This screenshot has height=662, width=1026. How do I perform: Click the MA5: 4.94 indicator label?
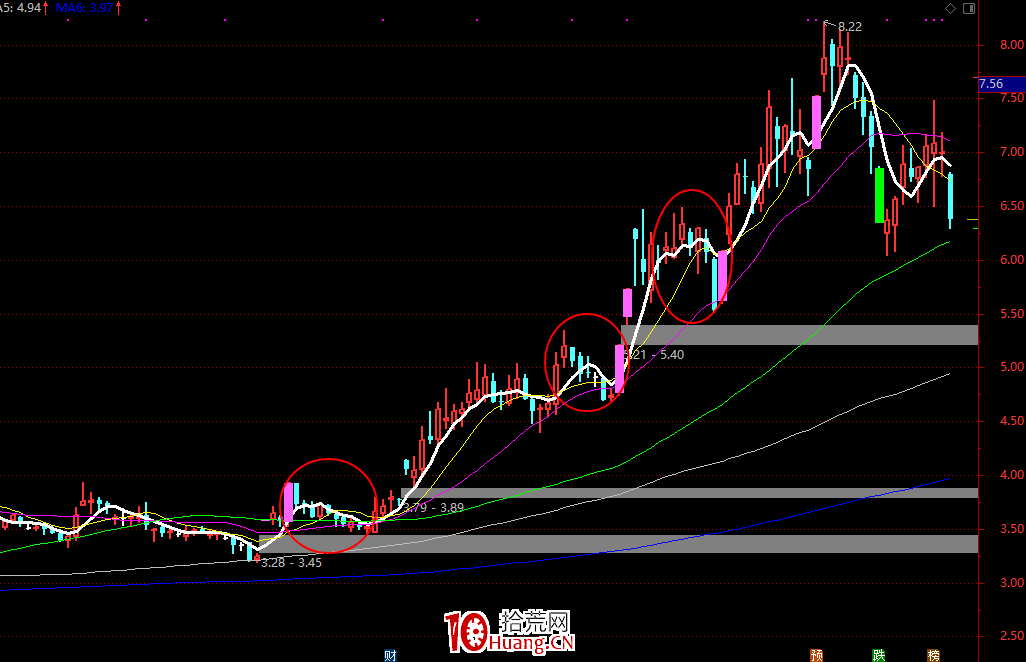(x=24, y=8)
